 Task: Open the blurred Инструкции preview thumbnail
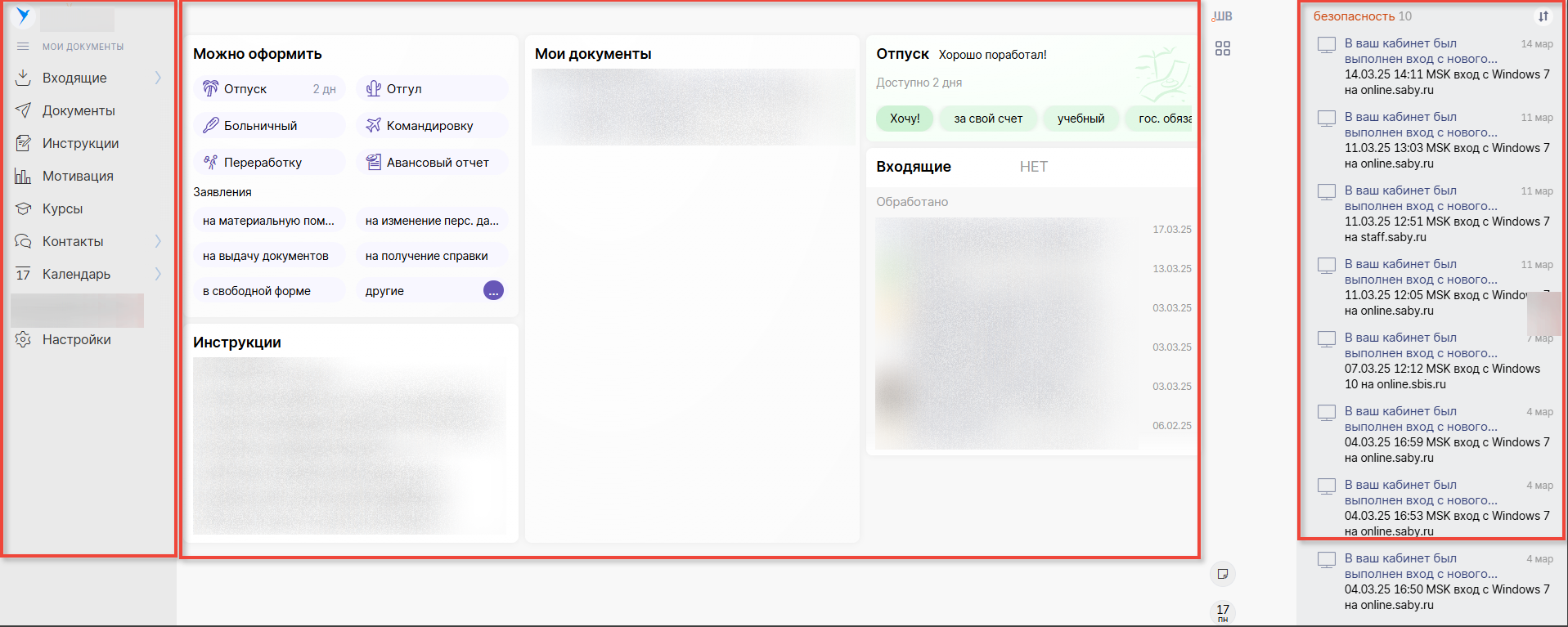(349, 446)
